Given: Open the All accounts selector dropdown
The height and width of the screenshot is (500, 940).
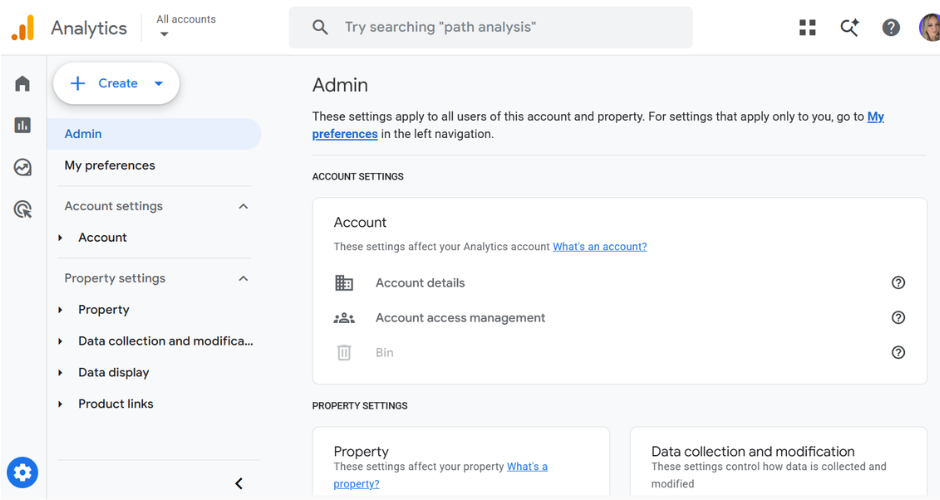Looking at the screenshot, I should coord(186,26).
